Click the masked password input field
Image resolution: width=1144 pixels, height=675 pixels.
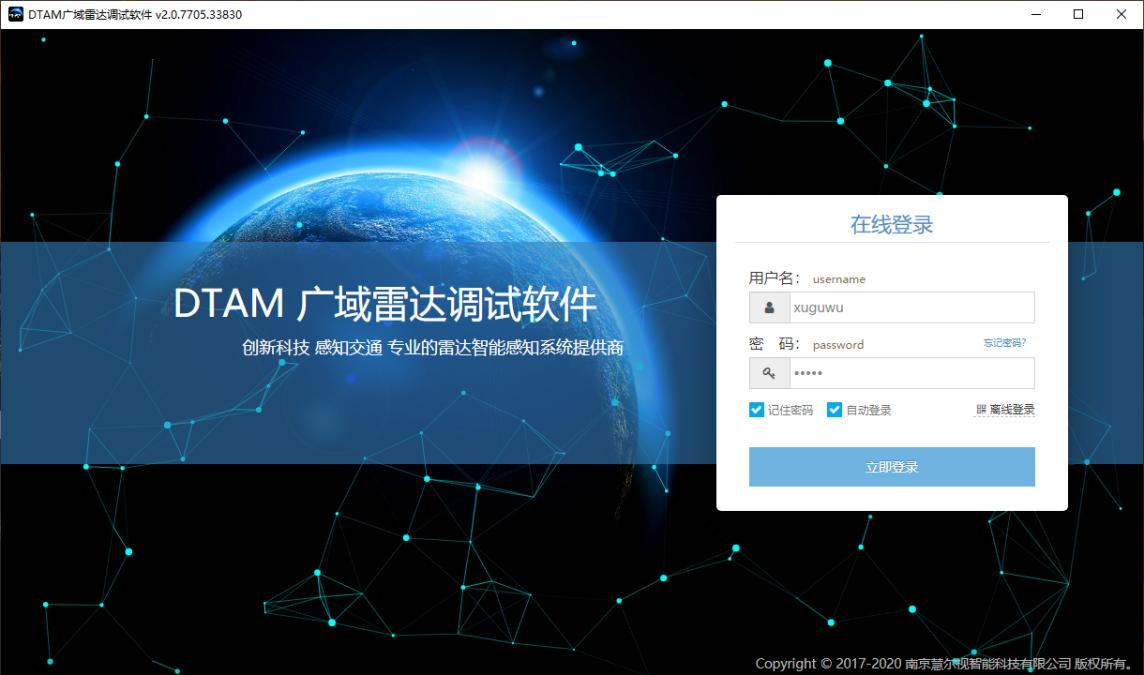pos(910,372)
